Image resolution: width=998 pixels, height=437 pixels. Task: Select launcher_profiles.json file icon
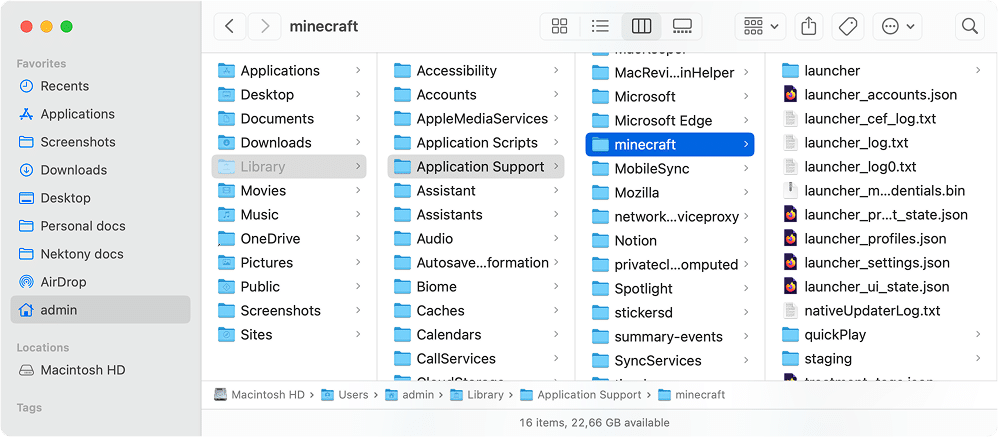coord(790,239)
